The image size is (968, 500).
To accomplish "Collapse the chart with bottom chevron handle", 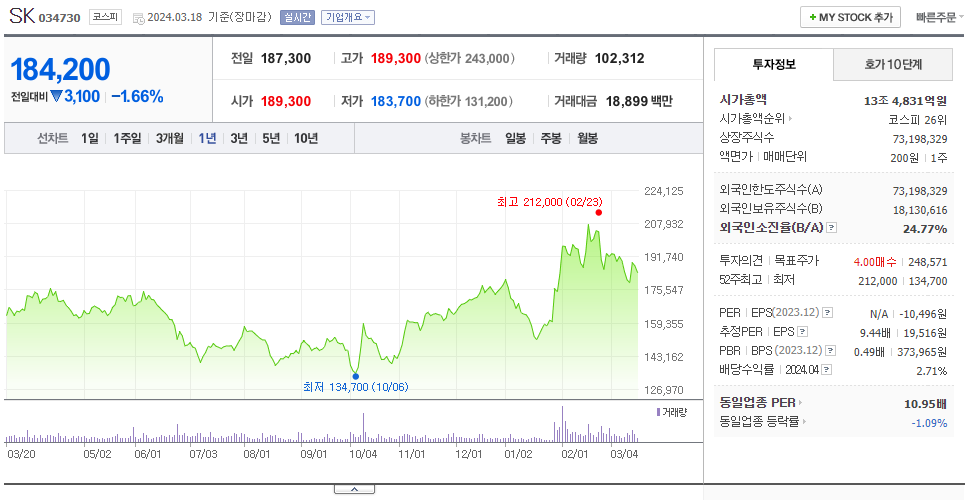I will tap(354, 489).
